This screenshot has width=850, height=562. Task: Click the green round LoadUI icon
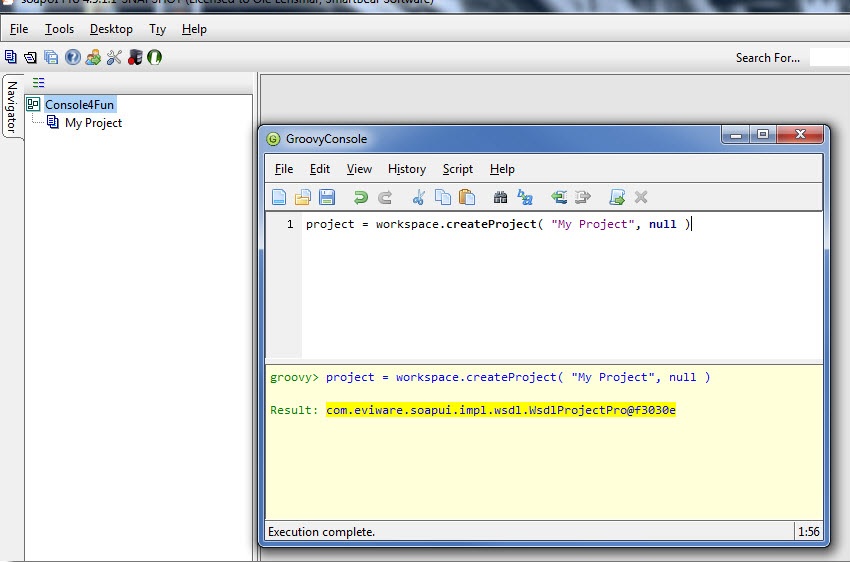[154, 57]
